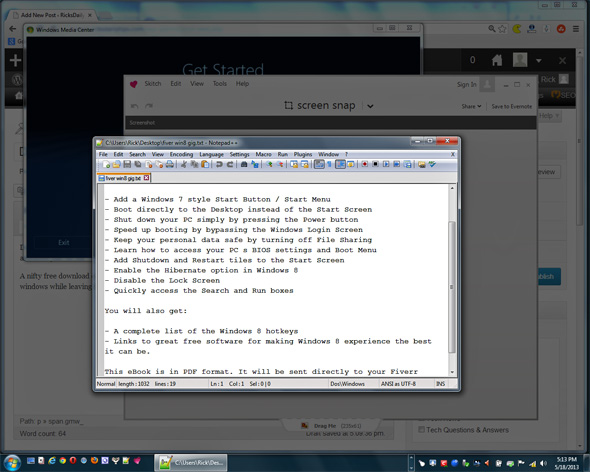Open the Search menu in Notepad++

137,154
